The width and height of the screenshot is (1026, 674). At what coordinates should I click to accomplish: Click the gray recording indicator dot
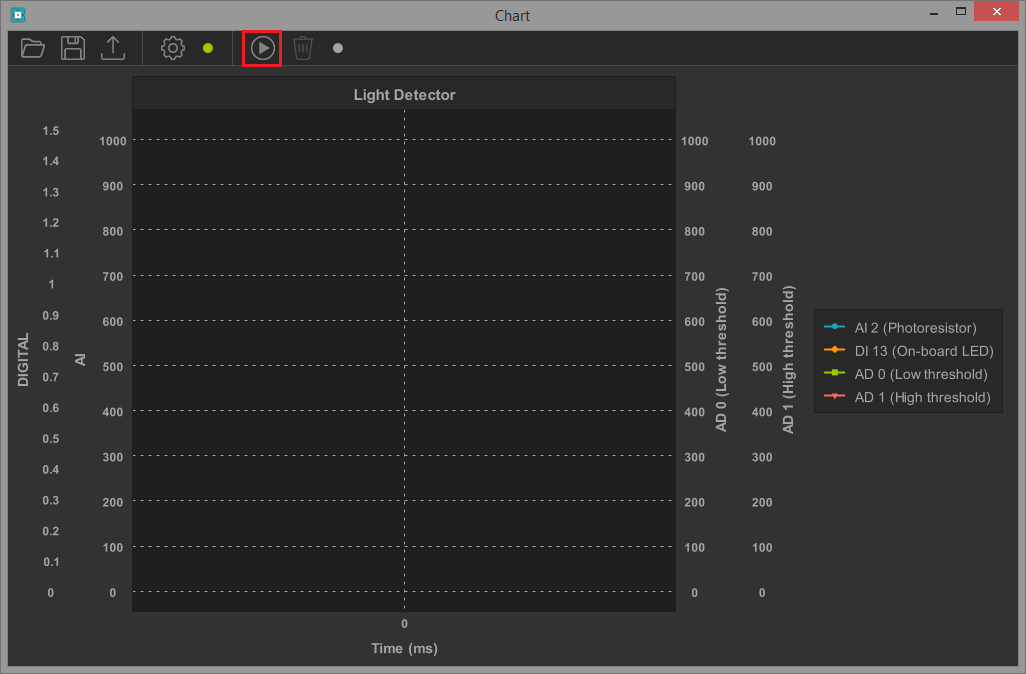pyautogui.click(x=338, y=48)
